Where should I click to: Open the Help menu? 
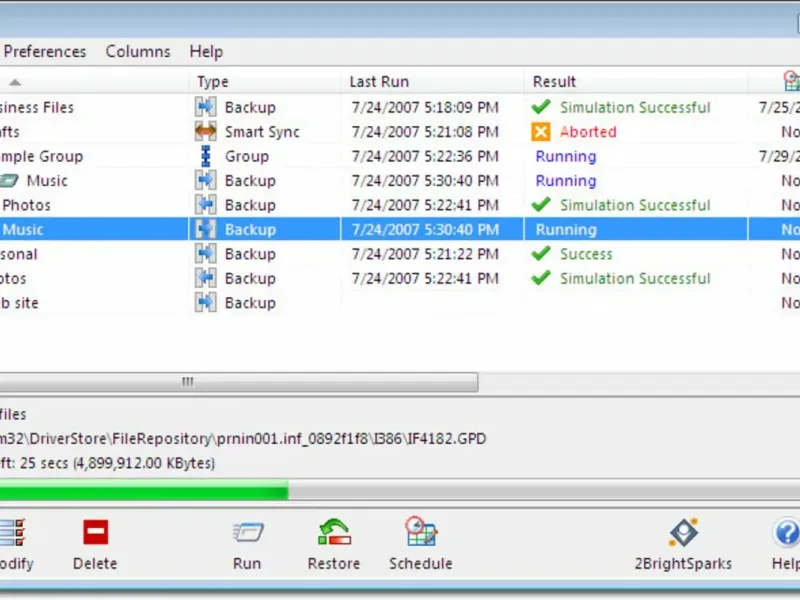(x=206, y=52)
